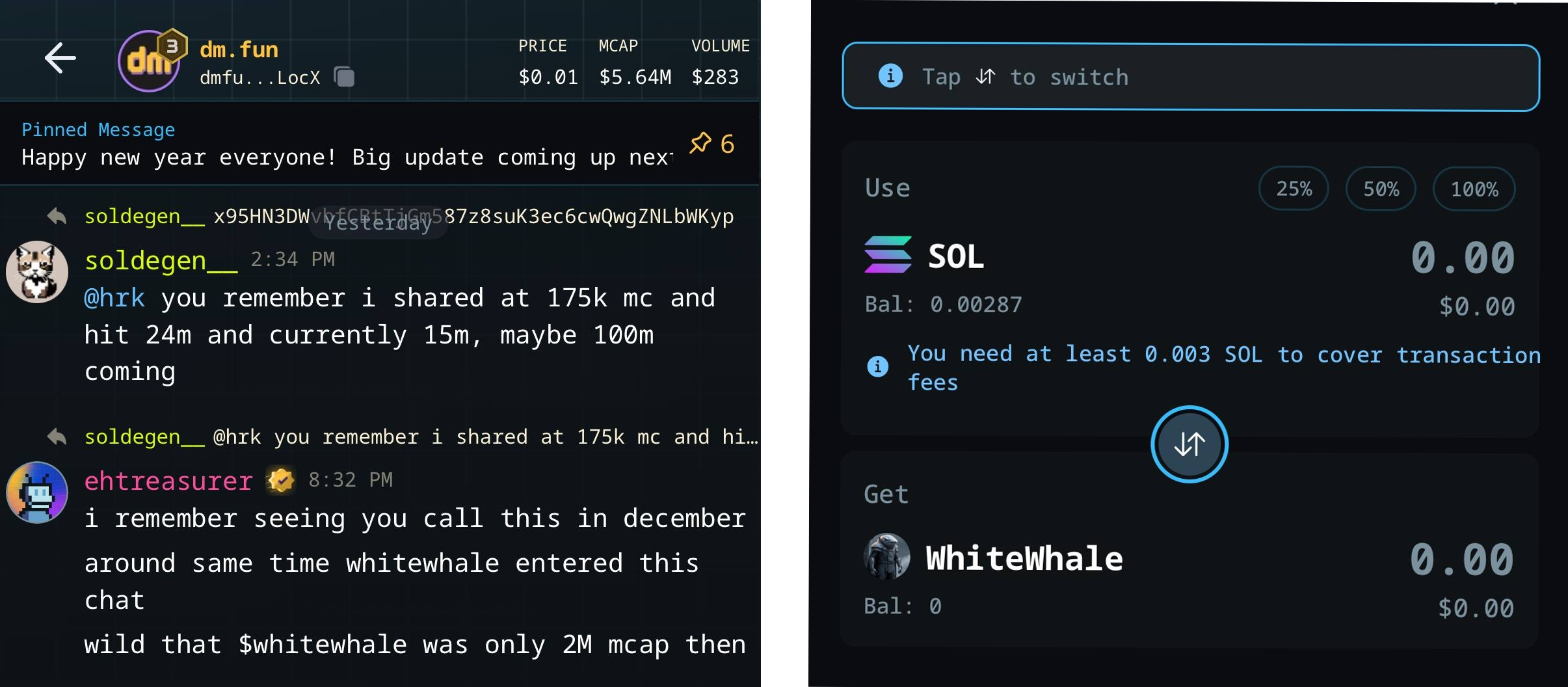Viewport: 1568px width, 687px height.
Task: Click the @hrk mention link
Action: (x=114, y=297)
